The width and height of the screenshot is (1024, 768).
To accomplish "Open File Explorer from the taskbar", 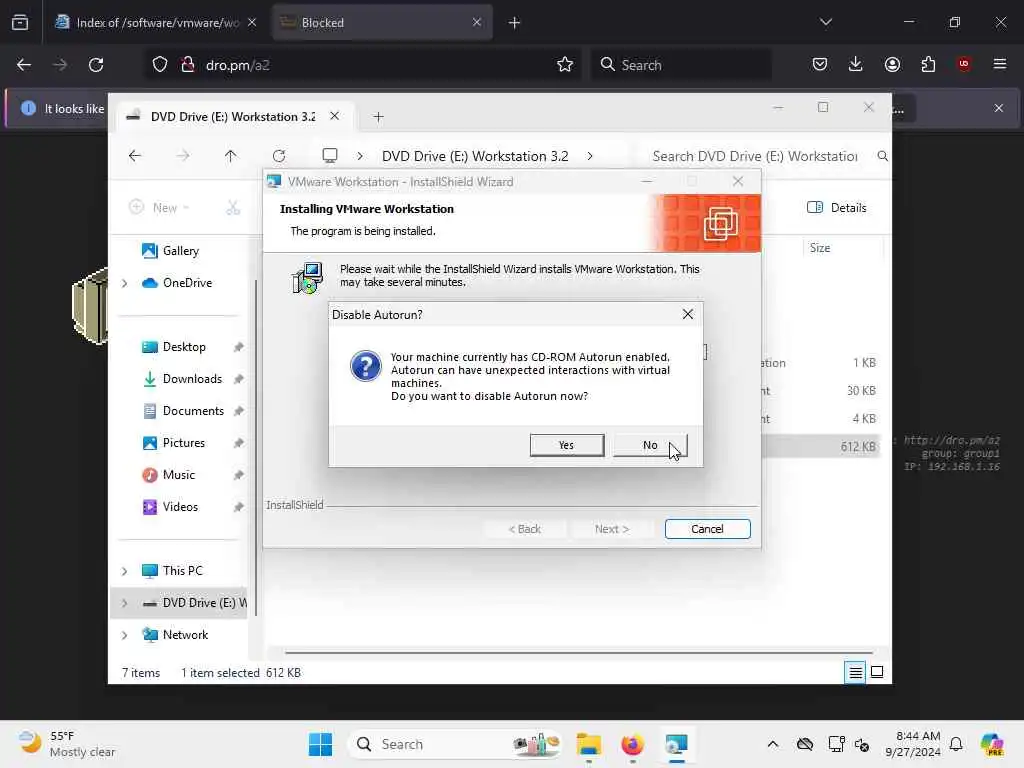I will click(x=588, y=744).
